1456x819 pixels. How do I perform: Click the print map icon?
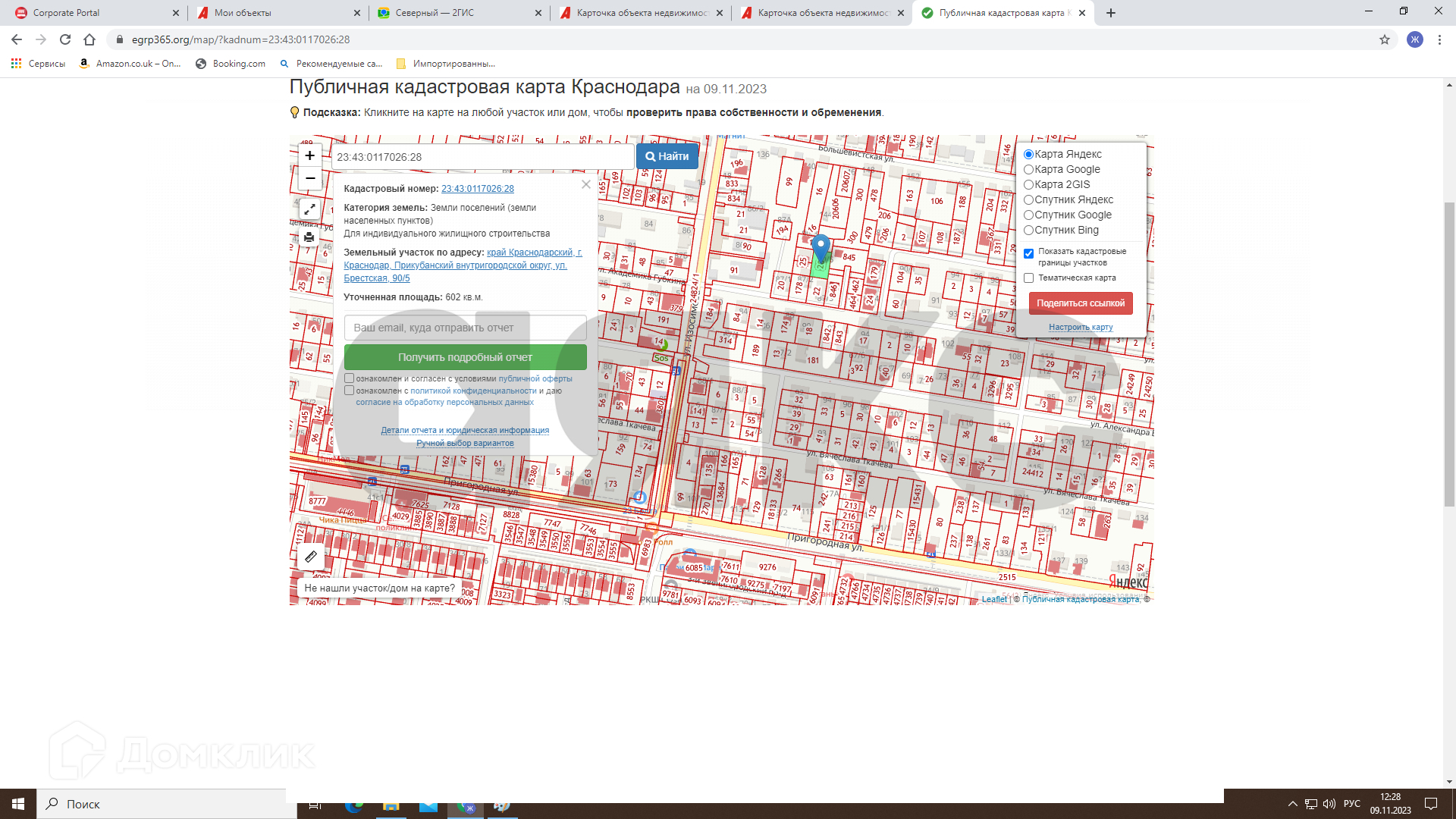coord(309,237)
